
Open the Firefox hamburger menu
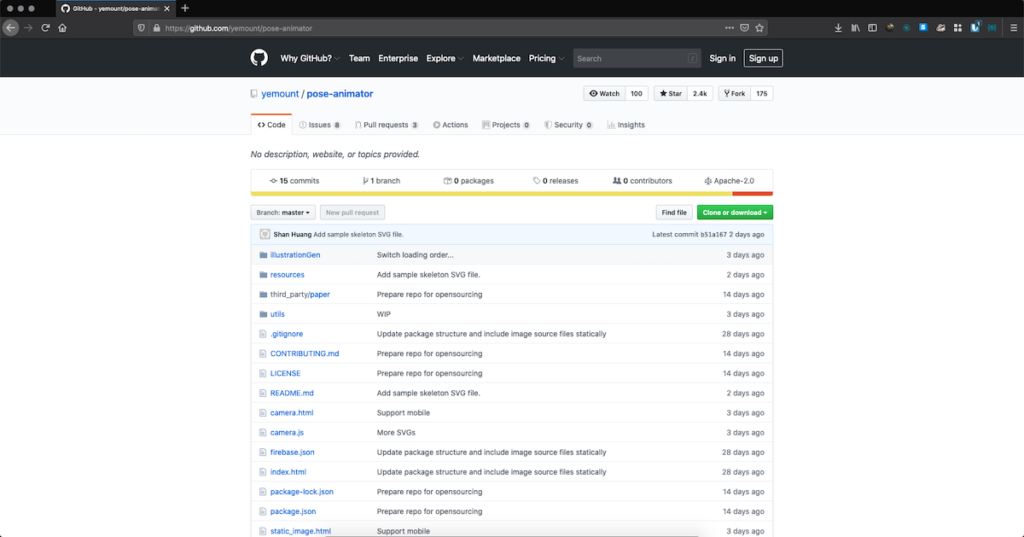(1013, 28)
